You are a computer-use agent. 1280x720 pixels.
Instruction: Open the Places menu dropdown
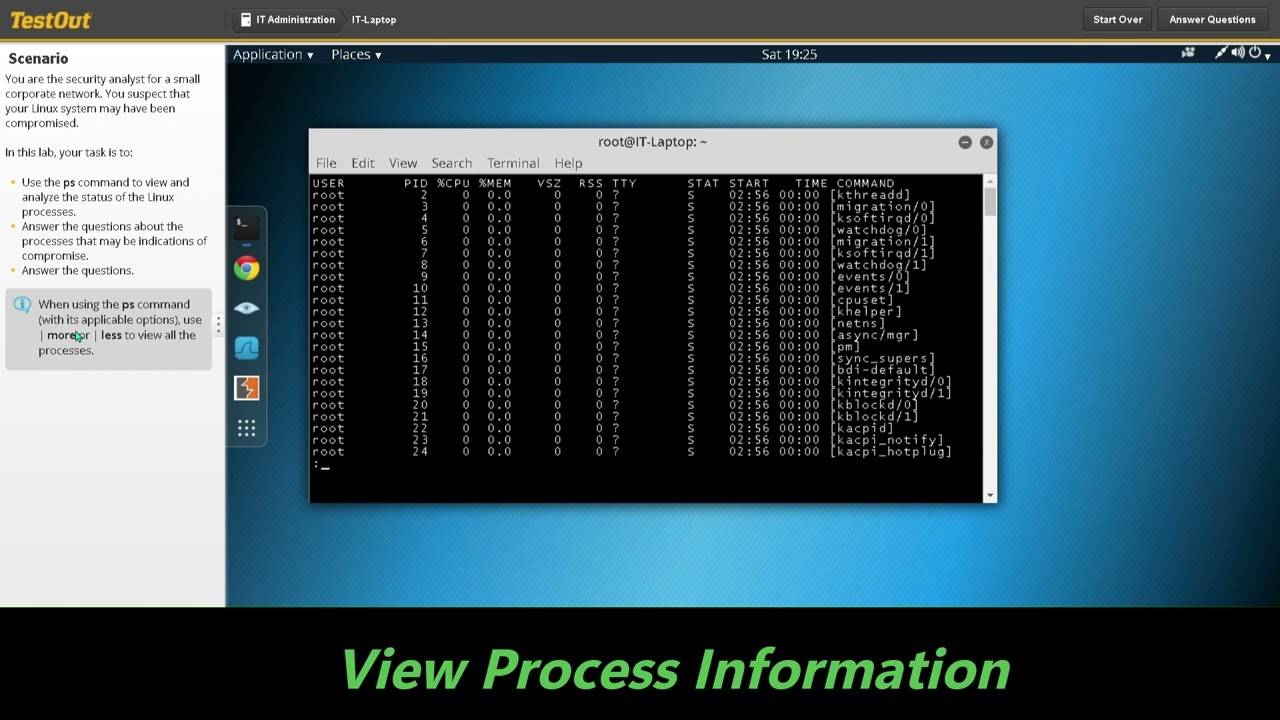[x=356, y=54]
